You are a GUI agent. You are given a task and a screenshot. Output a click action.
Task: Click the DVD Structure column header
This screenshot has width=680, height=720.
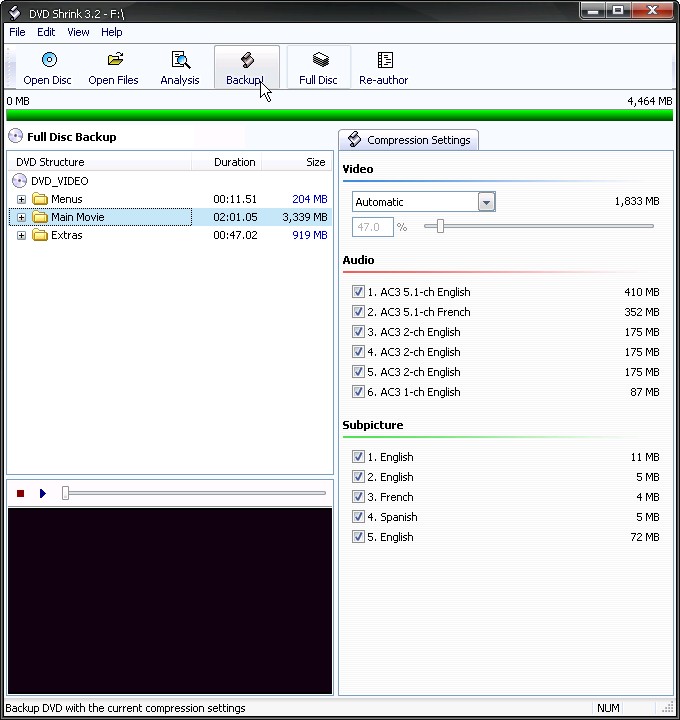coord(100,162)
